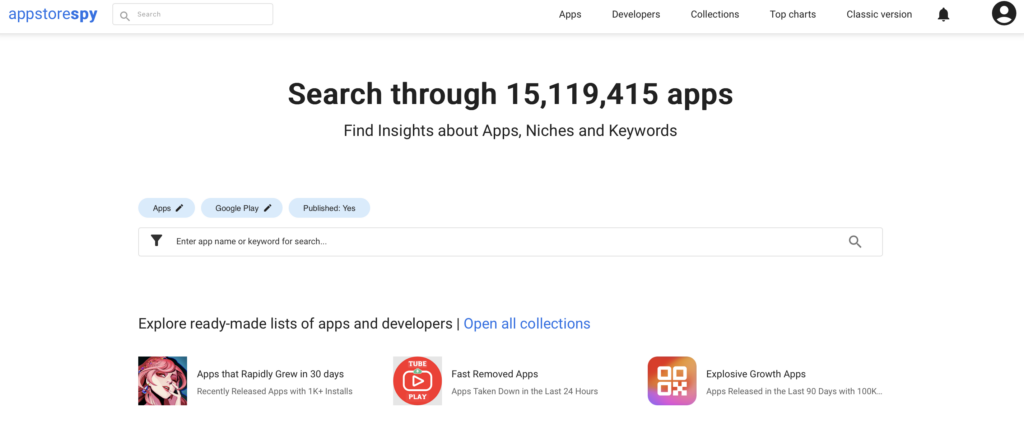
Task: Focus the app name or keyword search field
Action: pos(500,242)
